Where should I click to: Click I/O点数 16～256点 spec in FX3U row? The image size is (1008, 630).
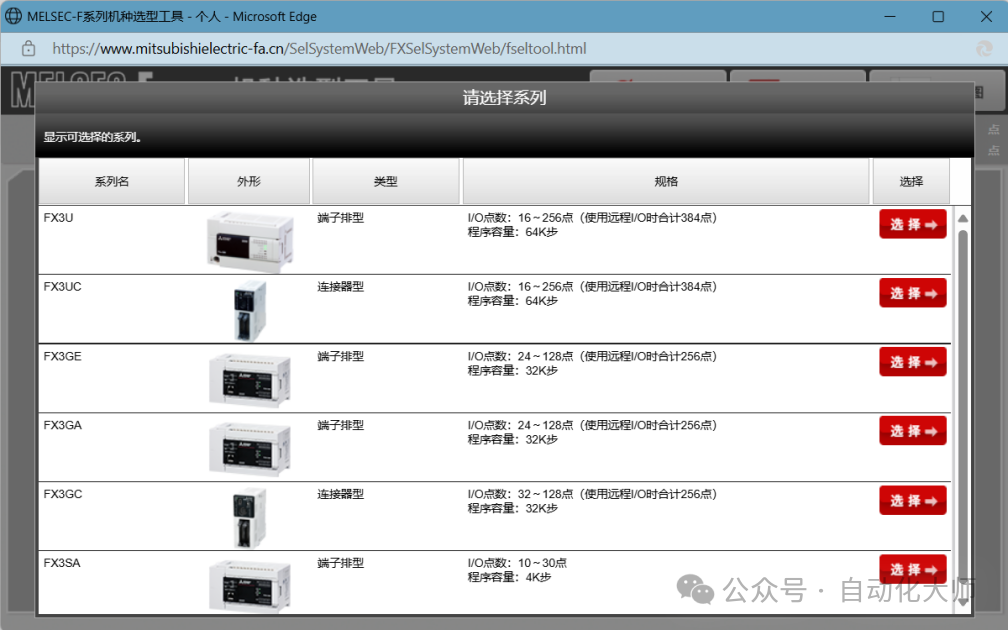click(x=592, y=218)
